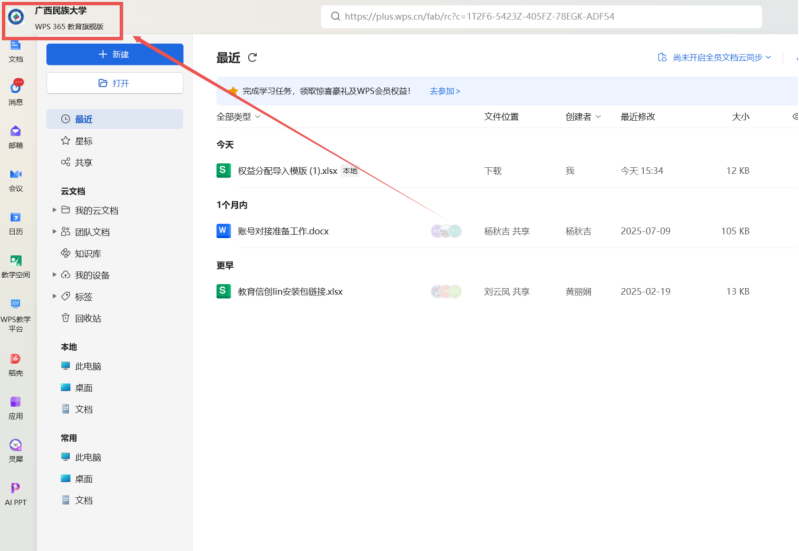The image size is (799, 551).
Task: Expand the 我的云文档 tree node
Action: coord(54,211)
